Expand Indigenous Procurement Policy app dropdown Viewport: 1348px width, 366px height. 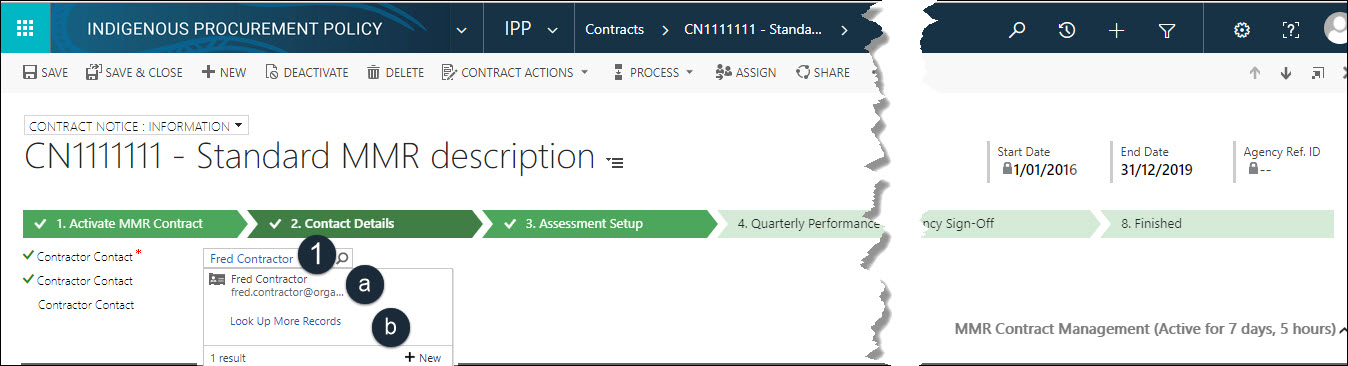tap(461, 30)
